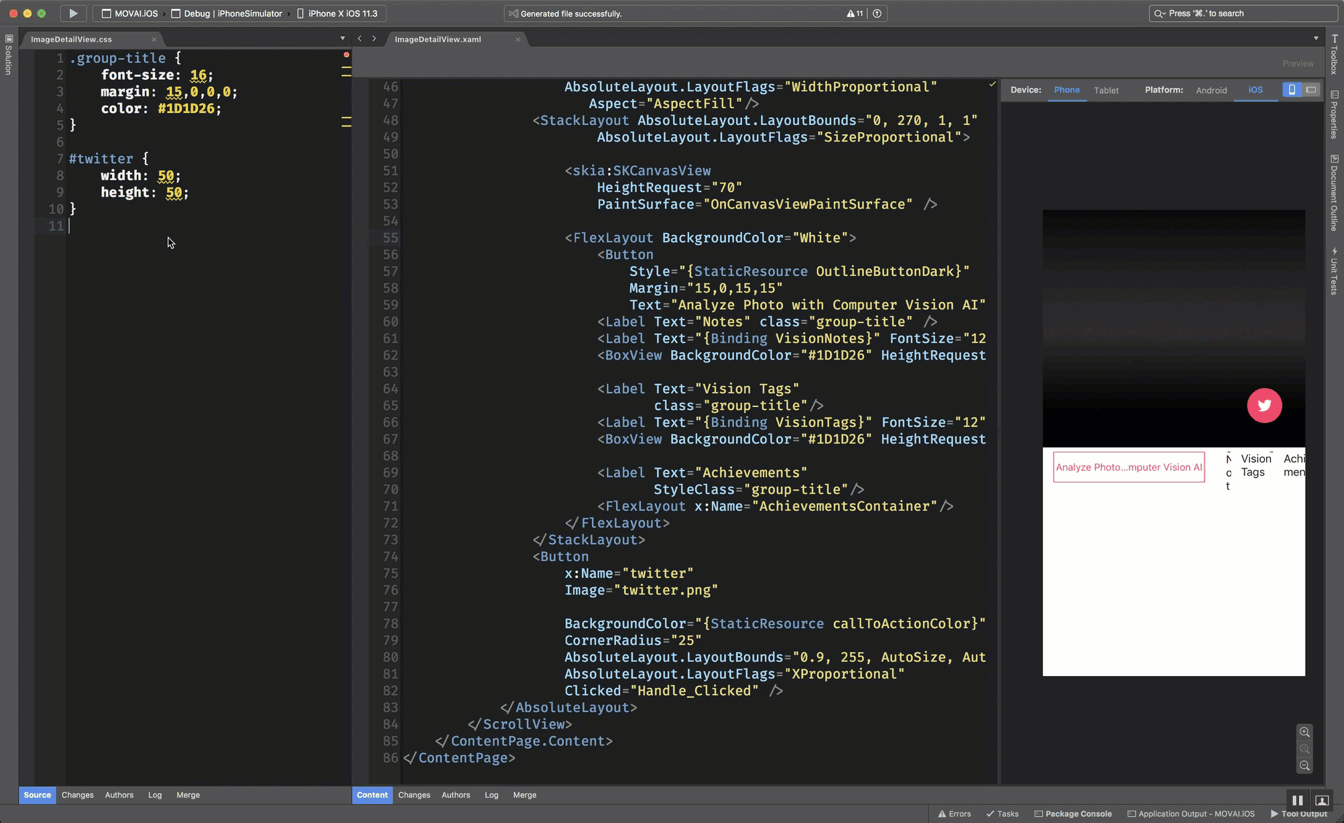Viewport: 1344px width, 823px height.
Task: Close the ImageDetailView.xaml tab
Action: tap(518, 39)
